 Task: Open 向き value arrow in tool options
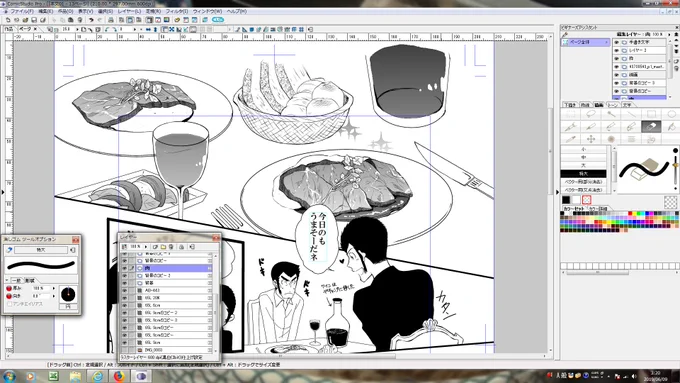54,296
